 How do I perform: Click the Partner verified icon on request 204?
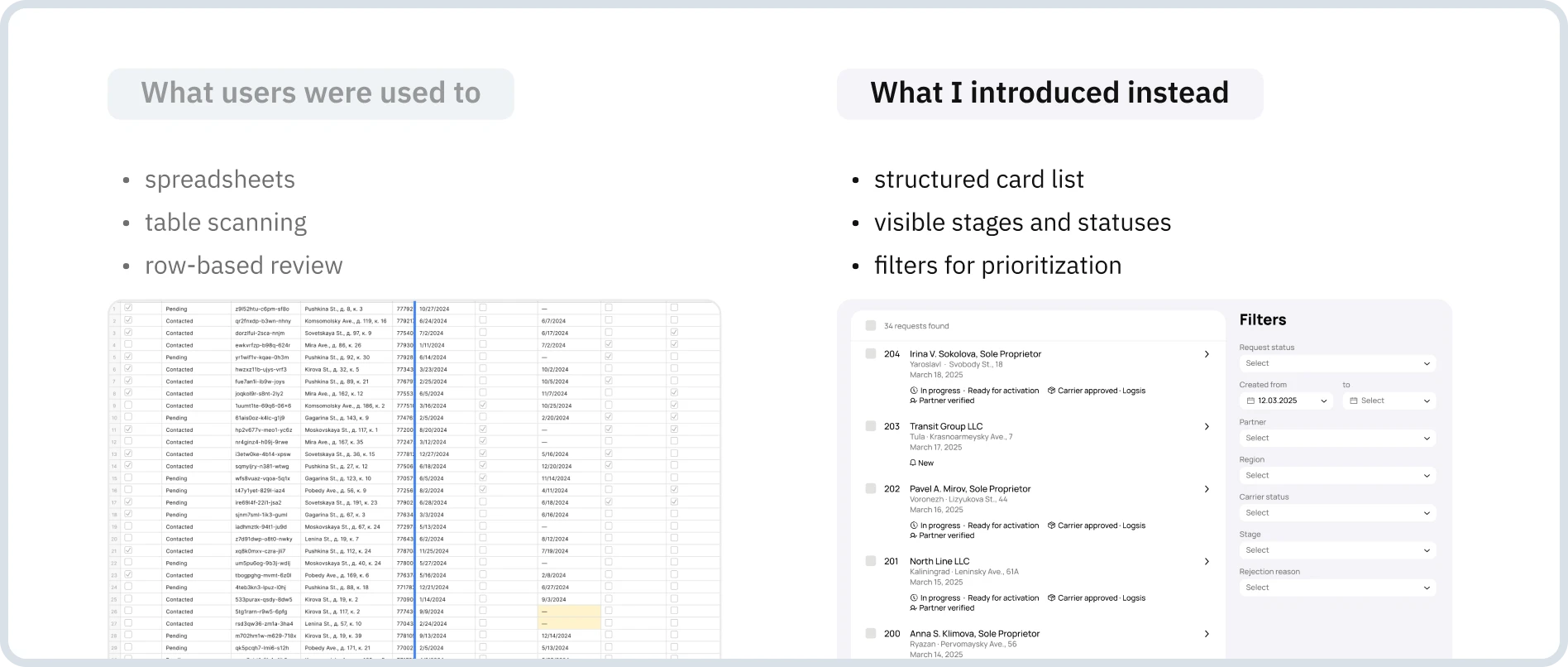click(914, 401)
